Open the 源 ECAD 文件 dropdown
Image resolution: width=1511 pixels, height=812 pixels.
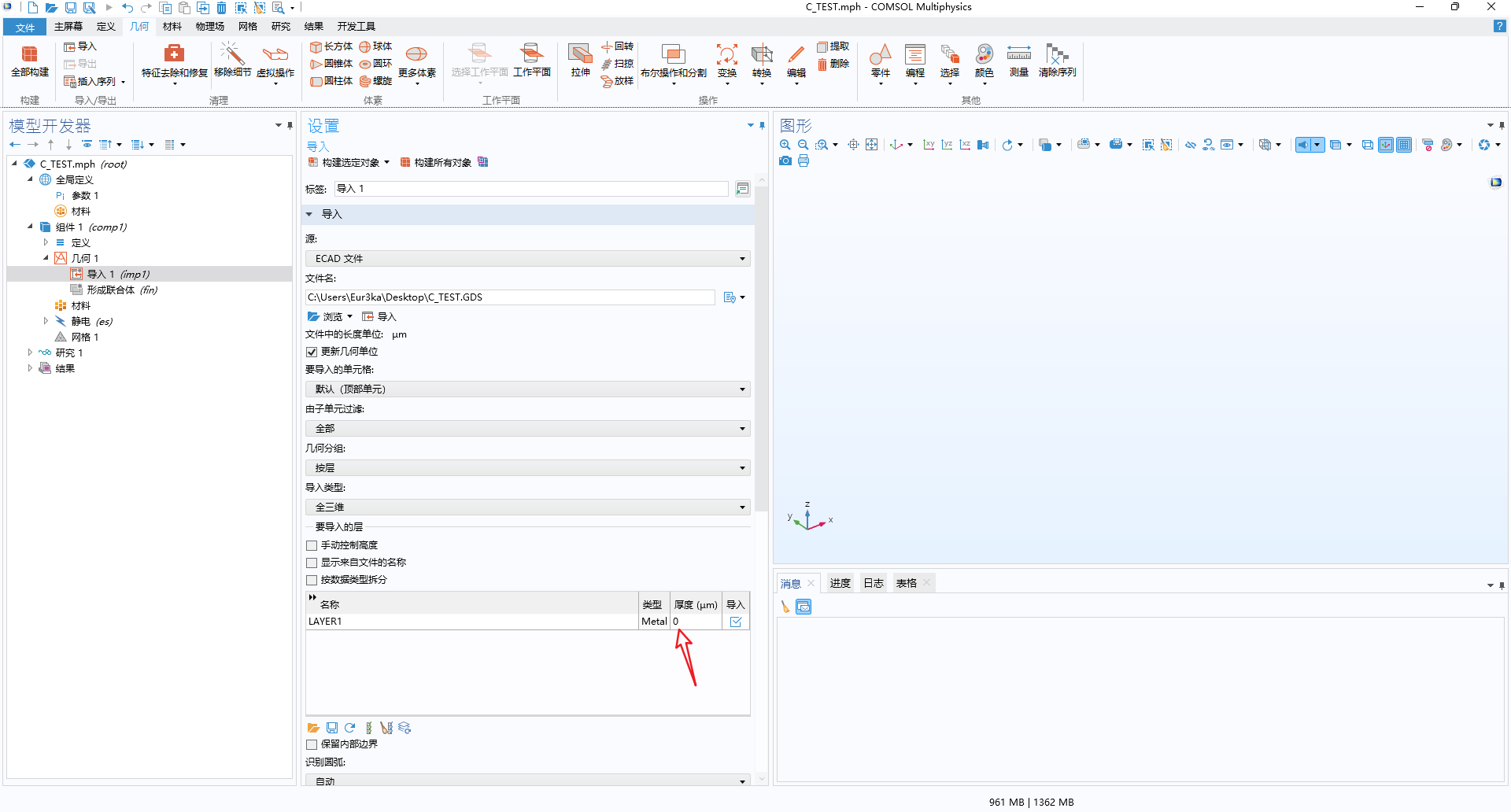527,259
